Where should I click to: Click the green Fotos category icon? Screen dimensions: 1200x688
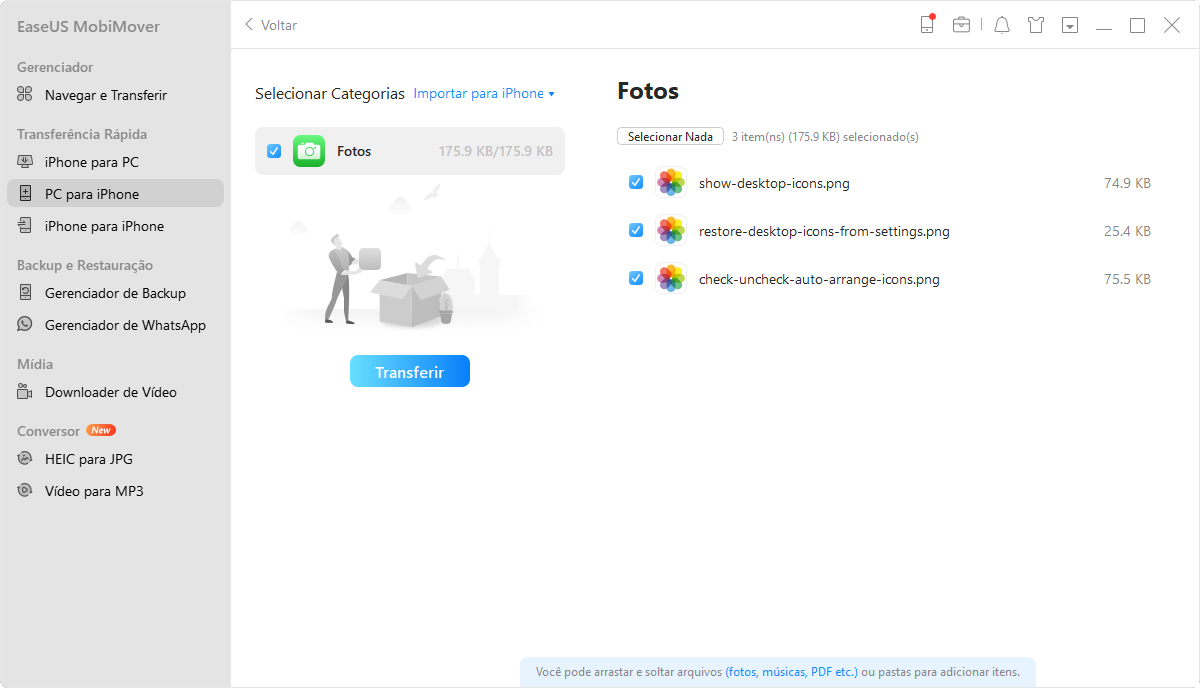coord(309,151)
